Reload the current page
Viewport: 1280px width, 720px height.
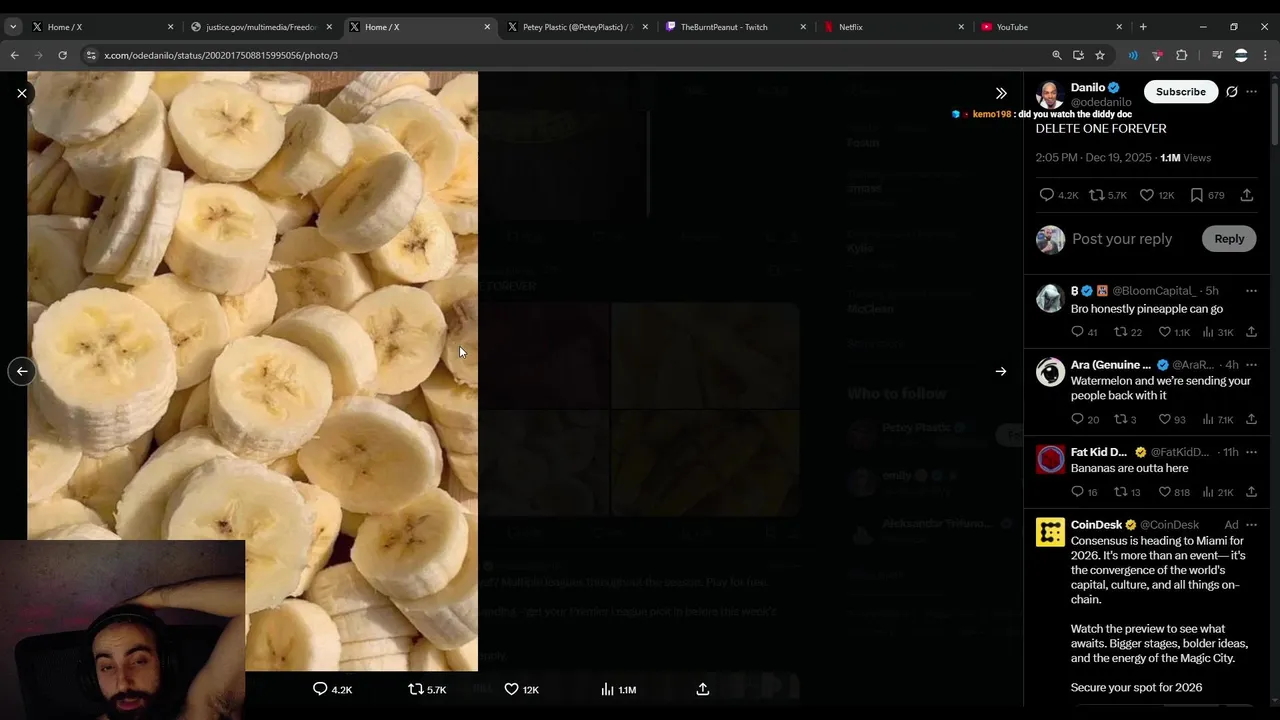62,55
